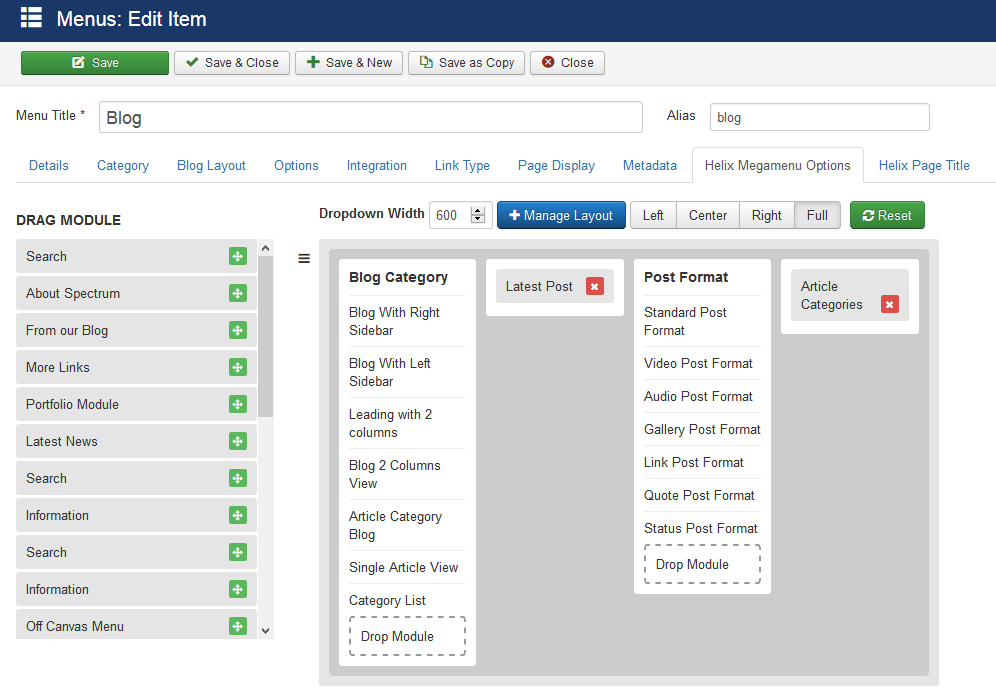Image resolution: width=996 pixels, height=688 pixels.
Task: Reset the megamenu layout
Action: pyautogui.click(x=887, y=216)
